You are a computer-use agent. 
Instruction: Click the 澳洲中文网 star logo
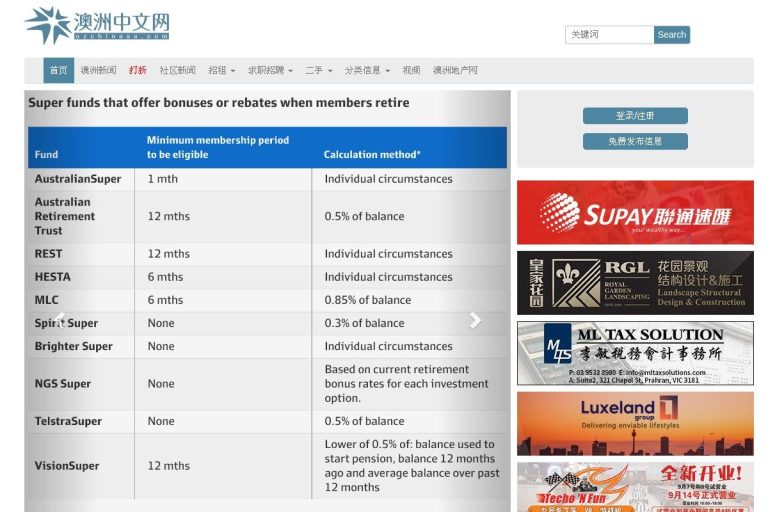[48, 24]
